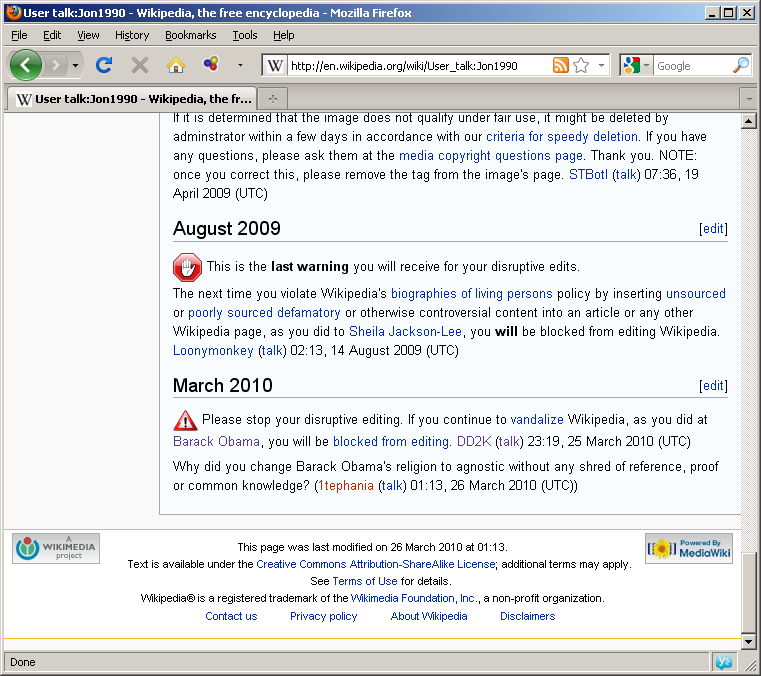
Task: Click the red stop hand warning icon
Action: pyautogui.click(x=187, y=267)
